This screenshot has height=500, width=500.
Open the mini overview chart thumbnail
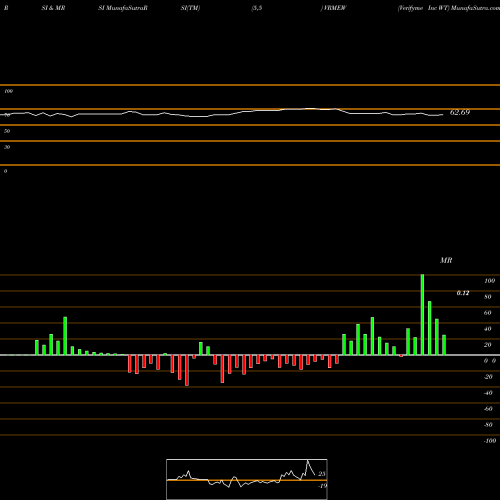(247, 479)
